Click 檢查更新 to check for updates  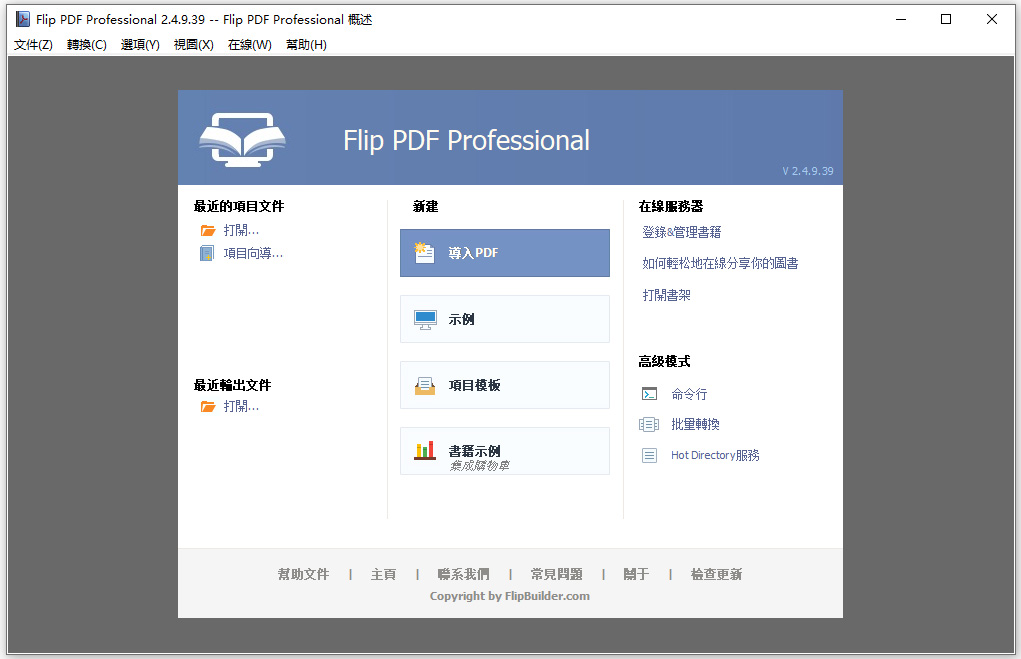716,574
